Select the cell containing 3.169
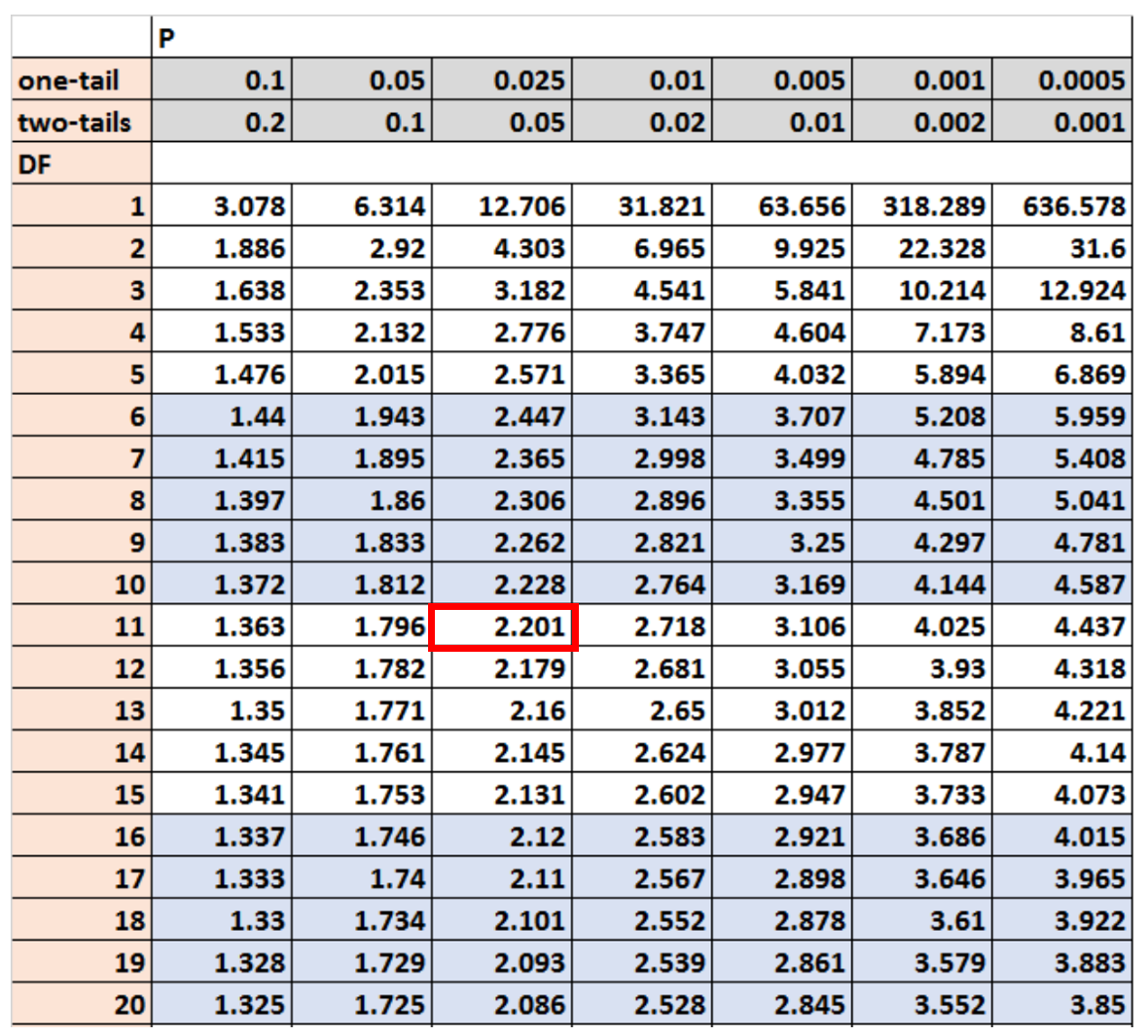Screen dimensions: 1148x1036 click(x=782, y=585)
